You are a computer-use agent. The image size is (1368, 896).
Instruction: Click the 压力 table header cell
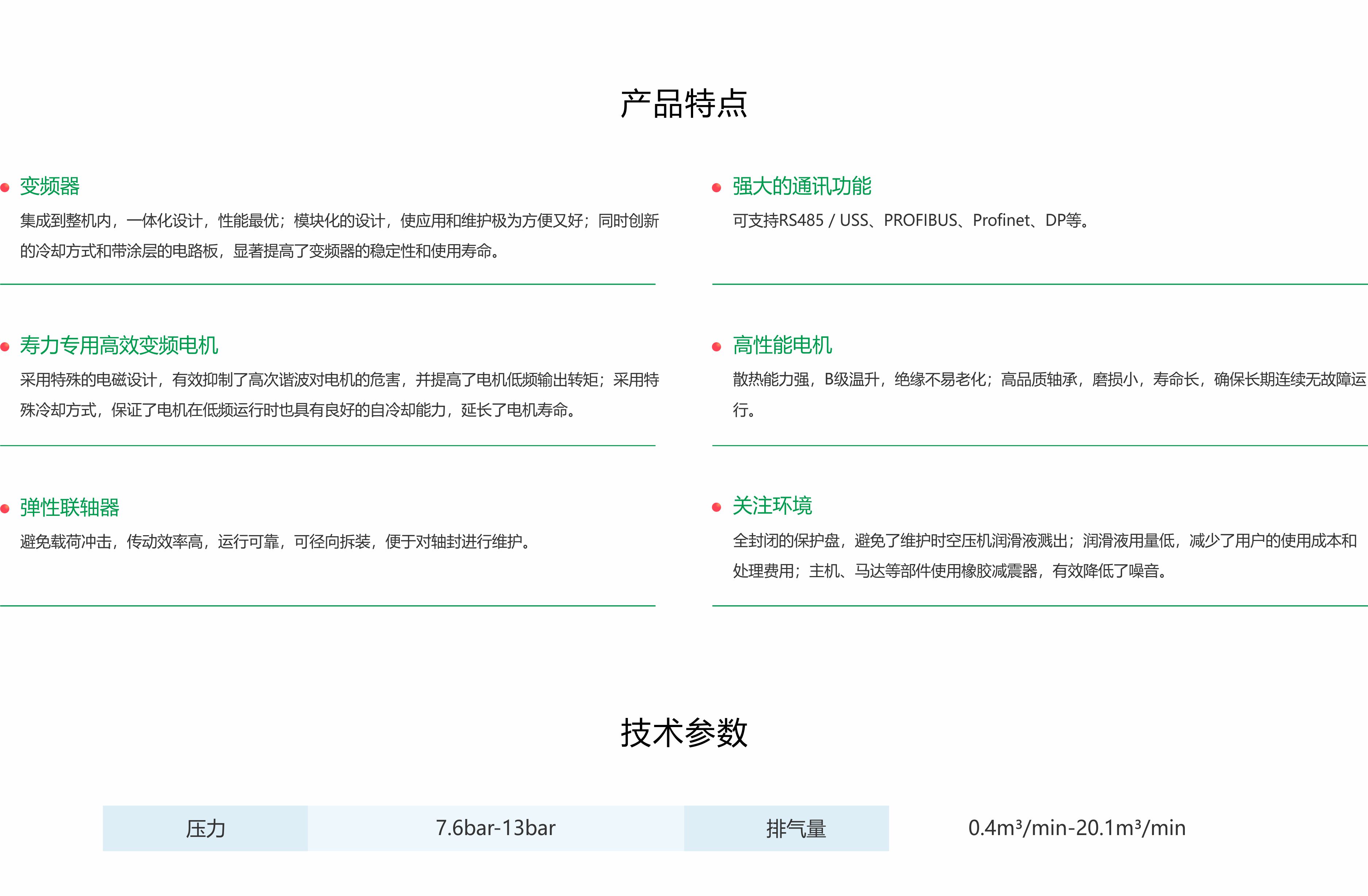pyautogui.click(x=205, y=828)
